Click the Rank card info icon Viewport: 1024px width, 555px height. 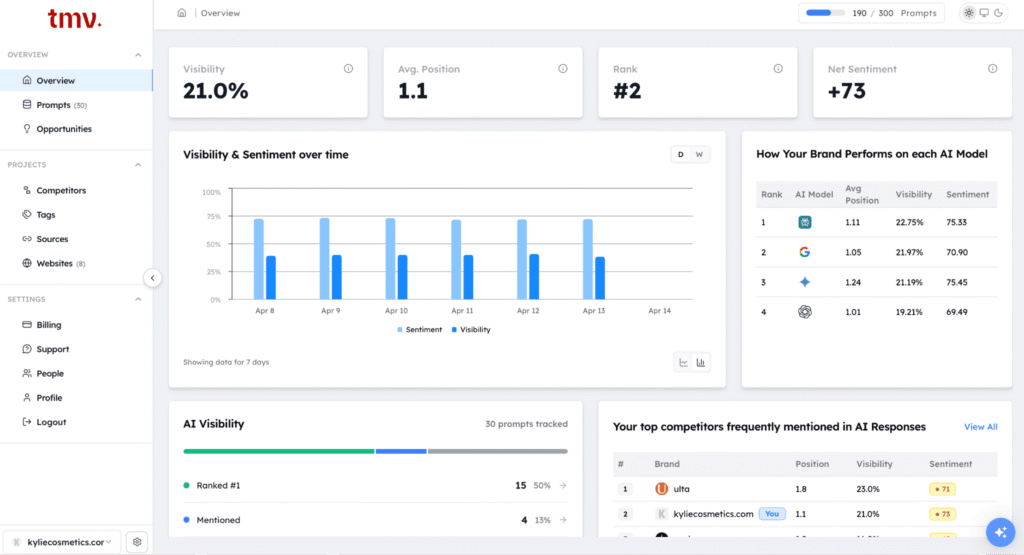click(778, 69)
